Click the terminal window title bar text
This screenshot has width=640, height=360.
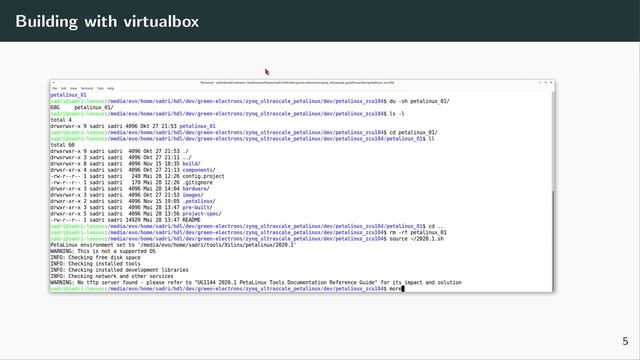pyautogui.click(x=297, y=82)
